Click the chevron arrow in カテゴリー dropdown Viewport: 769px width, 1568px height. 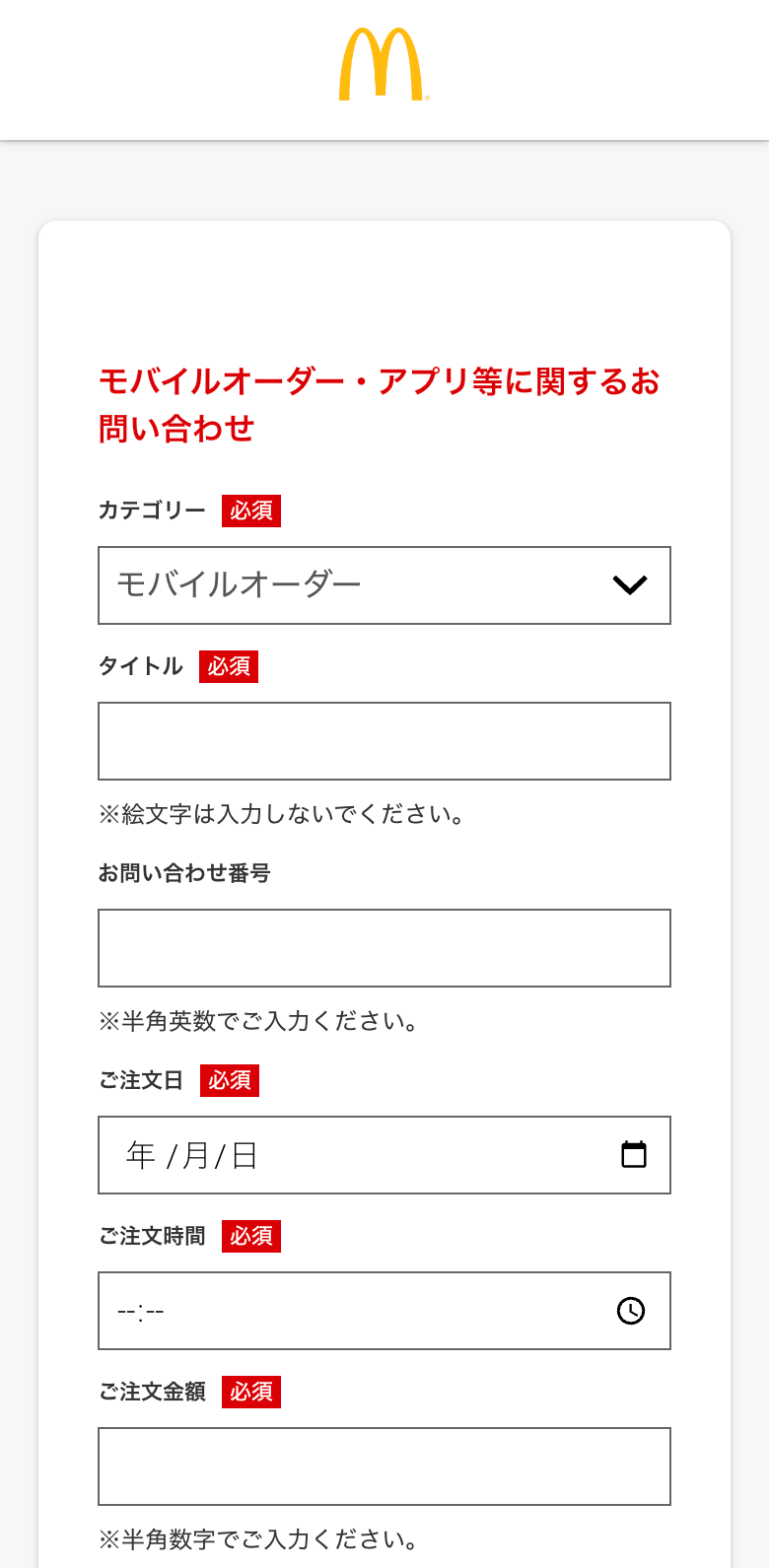pyautogui.click(x=630, y=585)
